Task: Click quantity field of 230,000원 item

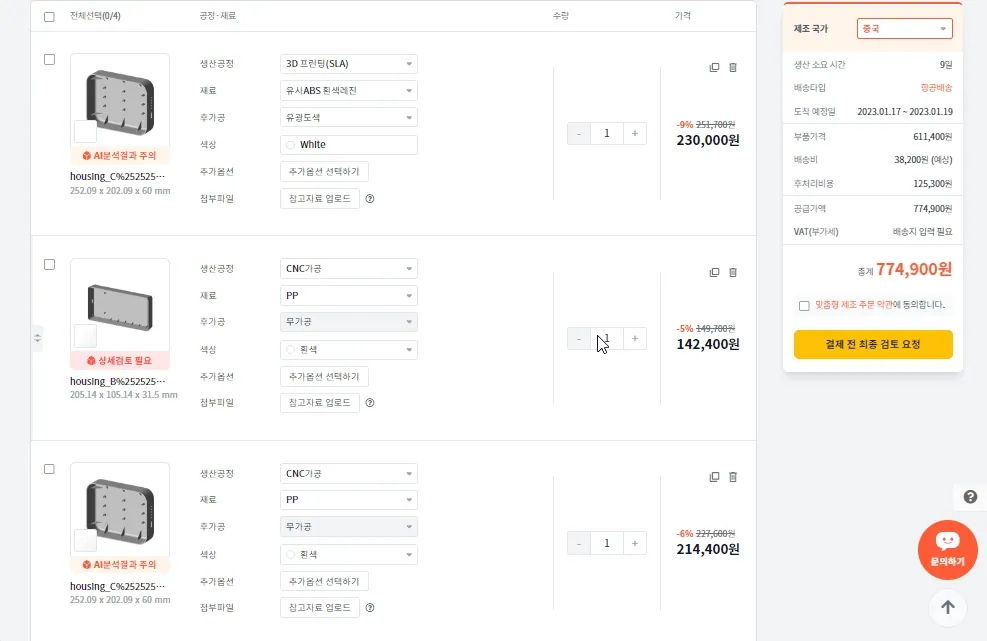Action: click(x=607, y=133)
